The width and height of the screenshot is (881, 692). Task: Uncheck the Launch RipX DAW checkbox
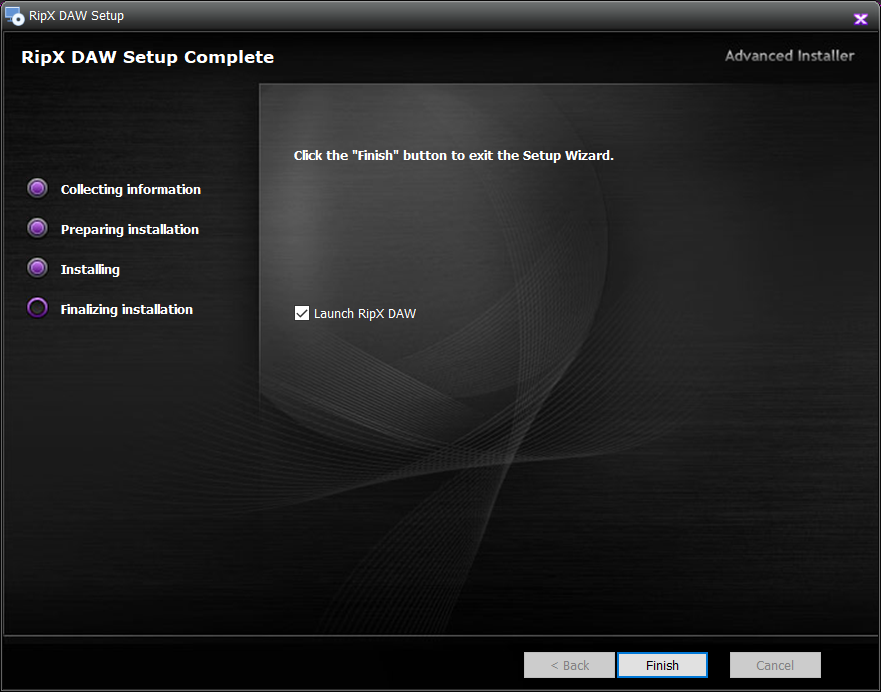302,313
